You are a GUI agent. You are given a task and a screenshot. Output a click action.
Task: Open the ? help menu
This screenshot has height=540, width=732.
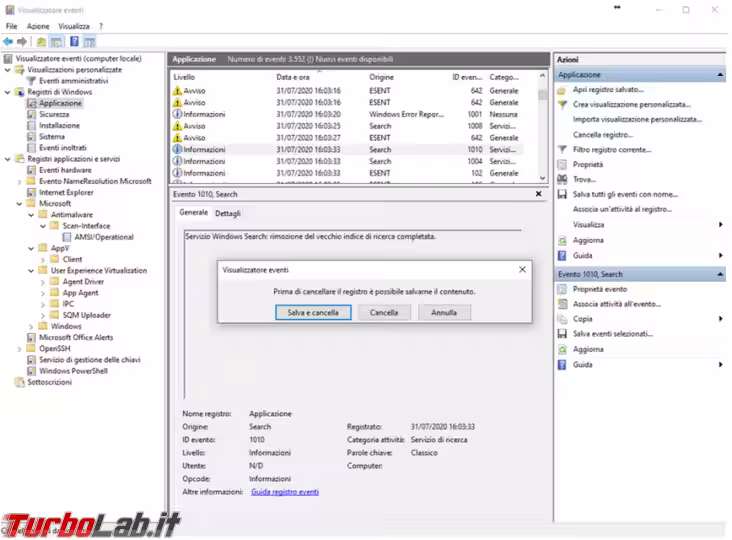[x=101, y=27]
